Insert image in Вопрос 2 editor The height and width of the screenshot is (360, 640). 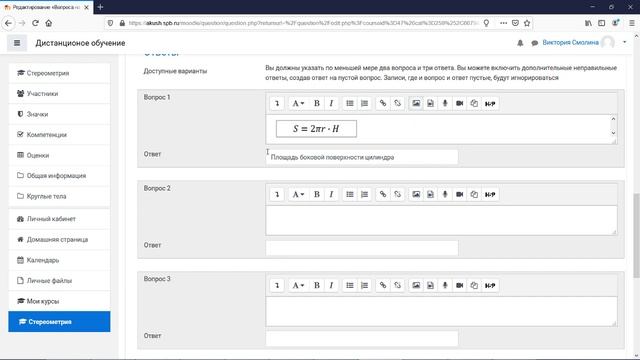point(416,195)
